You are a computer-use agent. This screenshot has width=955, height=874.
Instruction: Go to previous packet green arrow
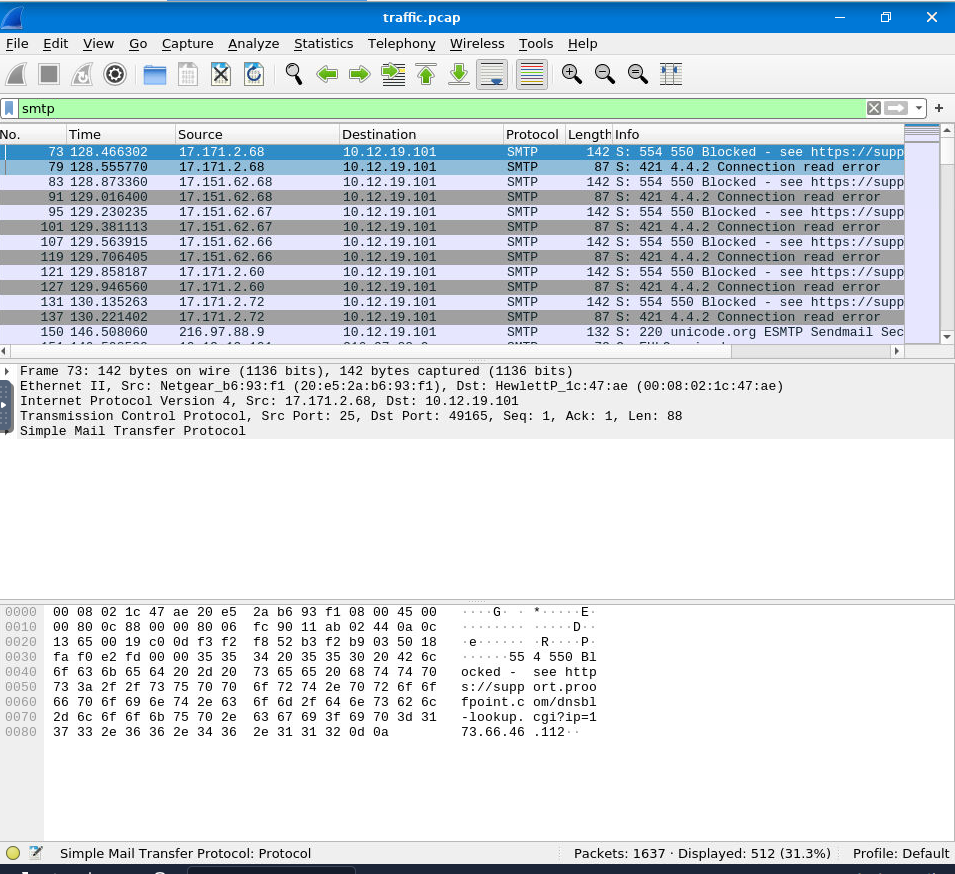[x=327, y=74]
